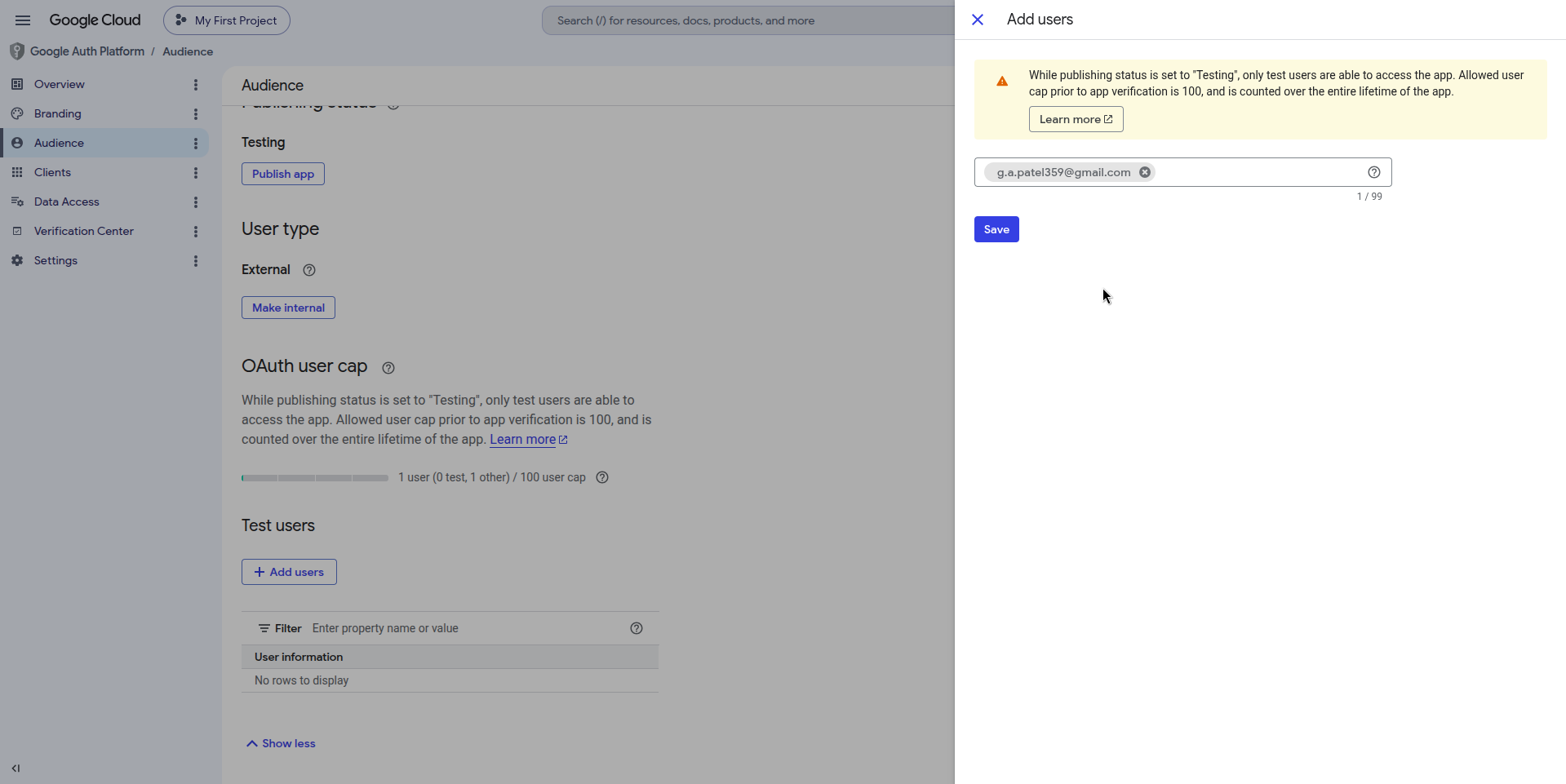Select Branding in the sidebar
The width and height of the screenshot is (1566, 784).
pos(58,113)
